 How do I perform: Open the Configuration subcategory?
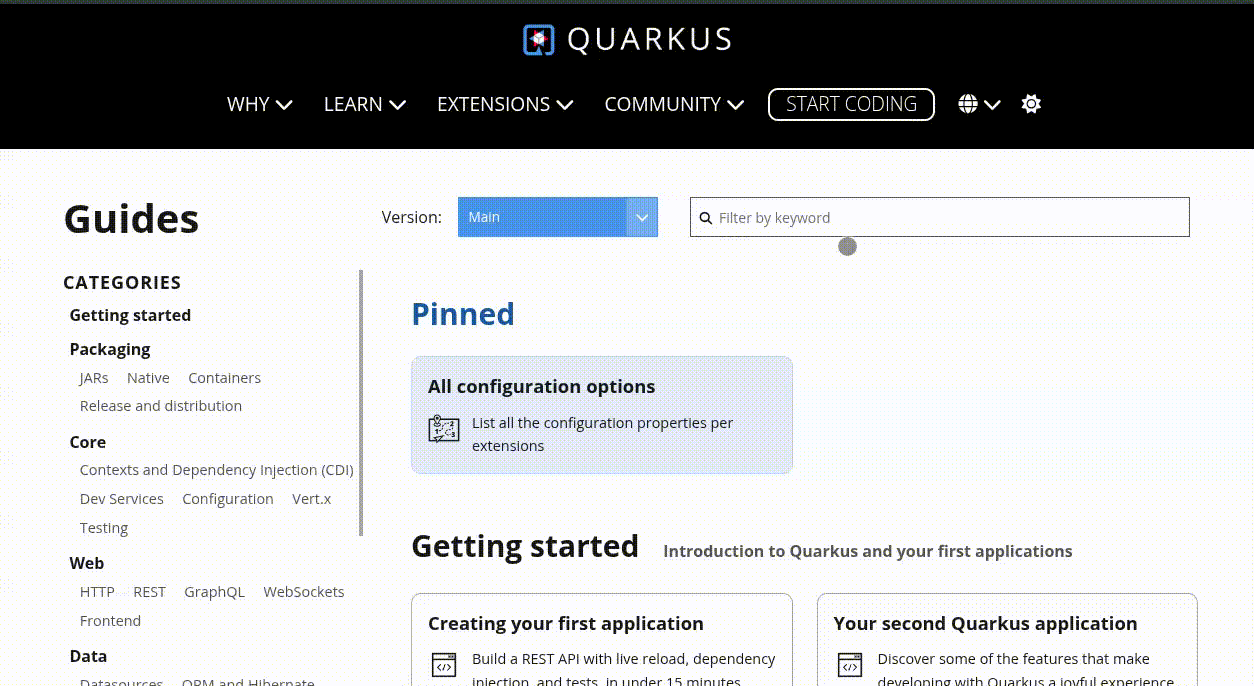(228, 499)
